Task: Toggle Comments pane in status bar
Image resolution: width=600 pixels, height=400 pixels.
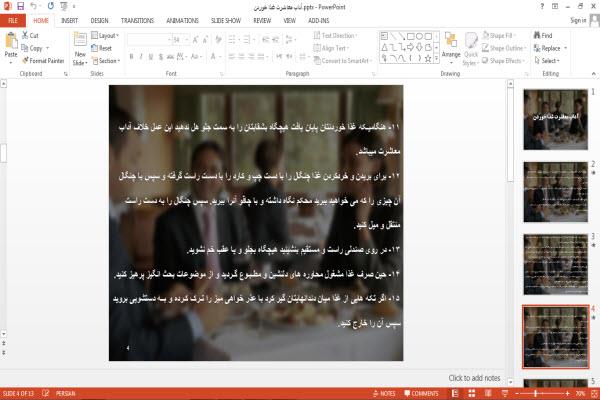Action: (421, 393)
